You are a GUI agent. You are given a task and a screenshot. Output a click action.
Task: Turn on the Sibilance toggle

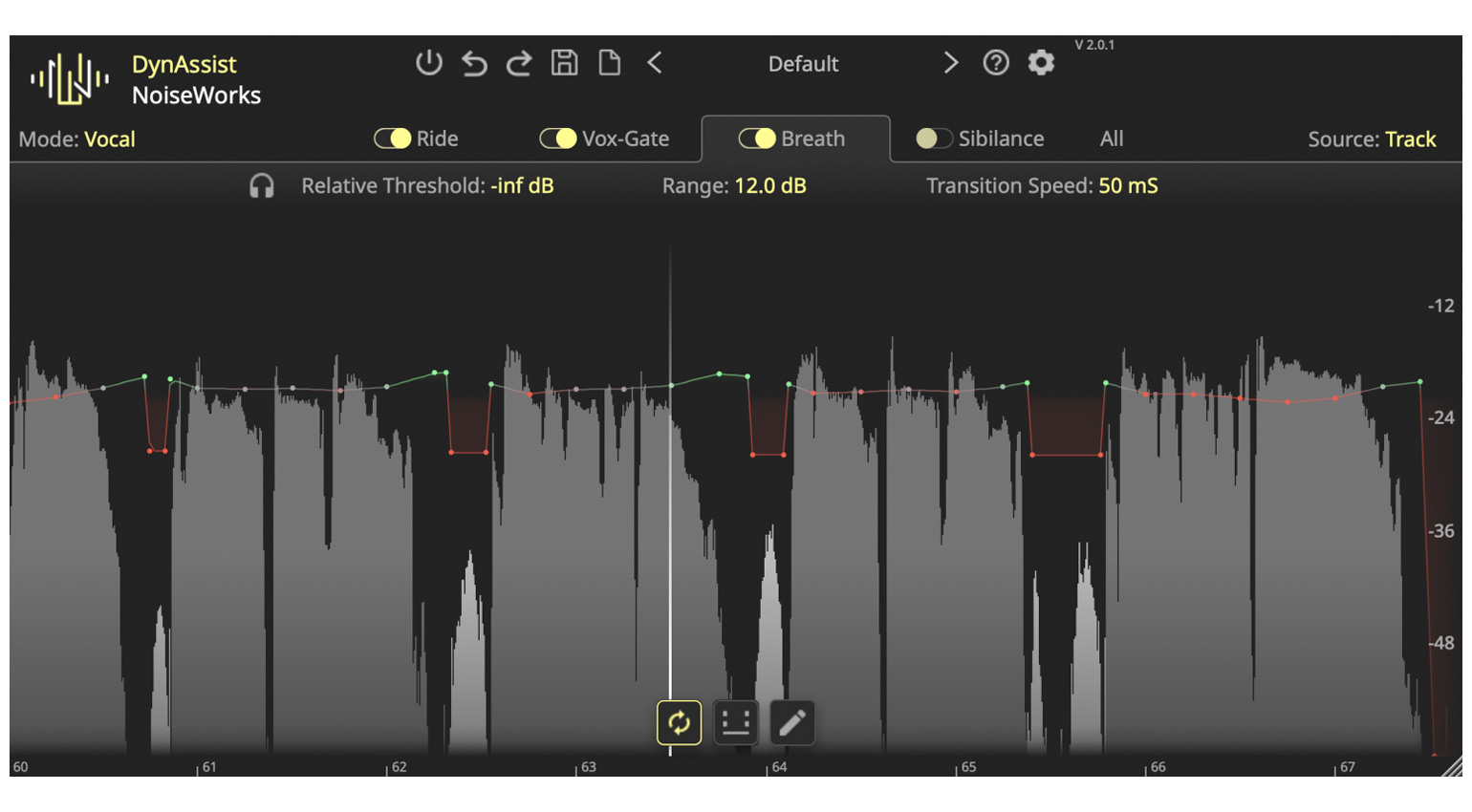[933, 139]
